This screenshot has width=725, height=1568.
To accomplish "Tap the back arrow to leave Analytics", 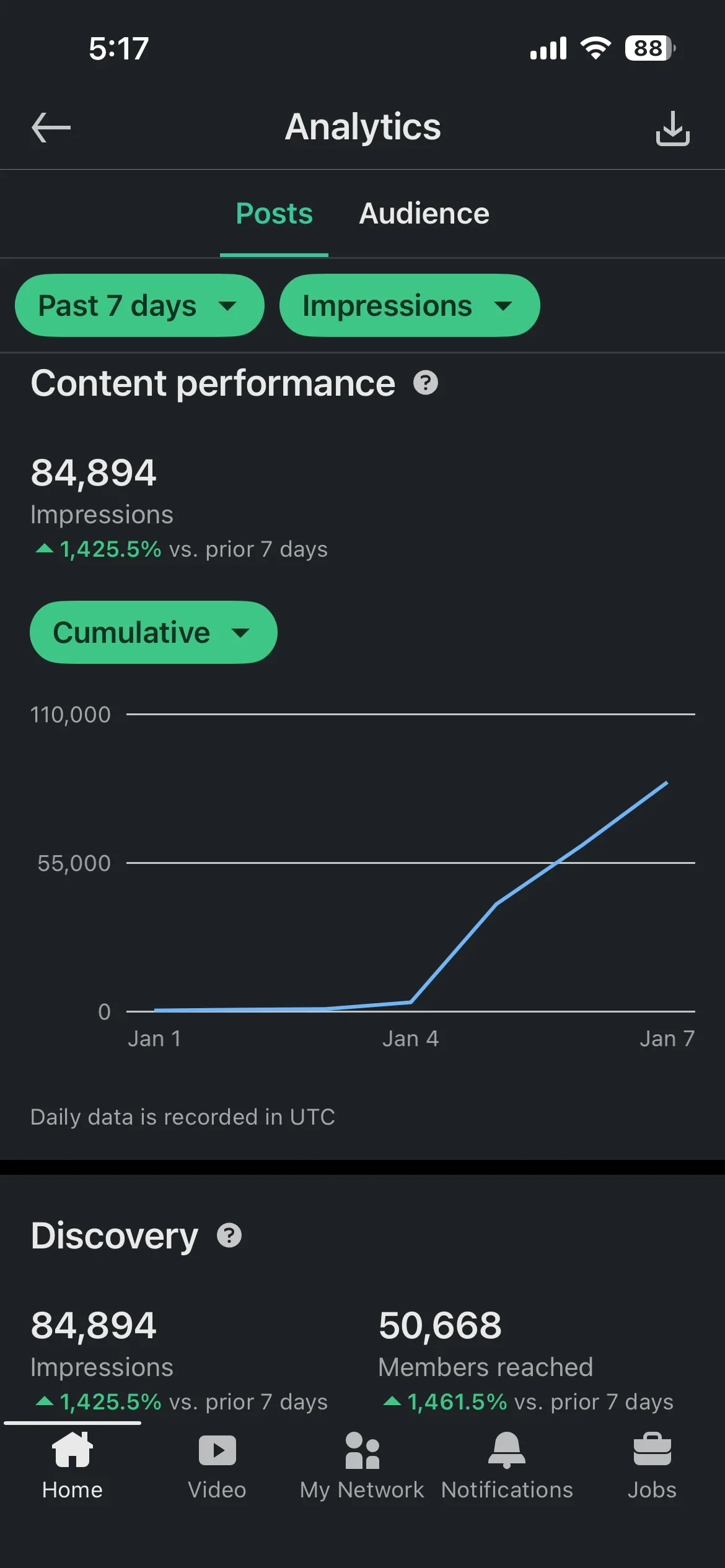I will (x=50, y=127).
